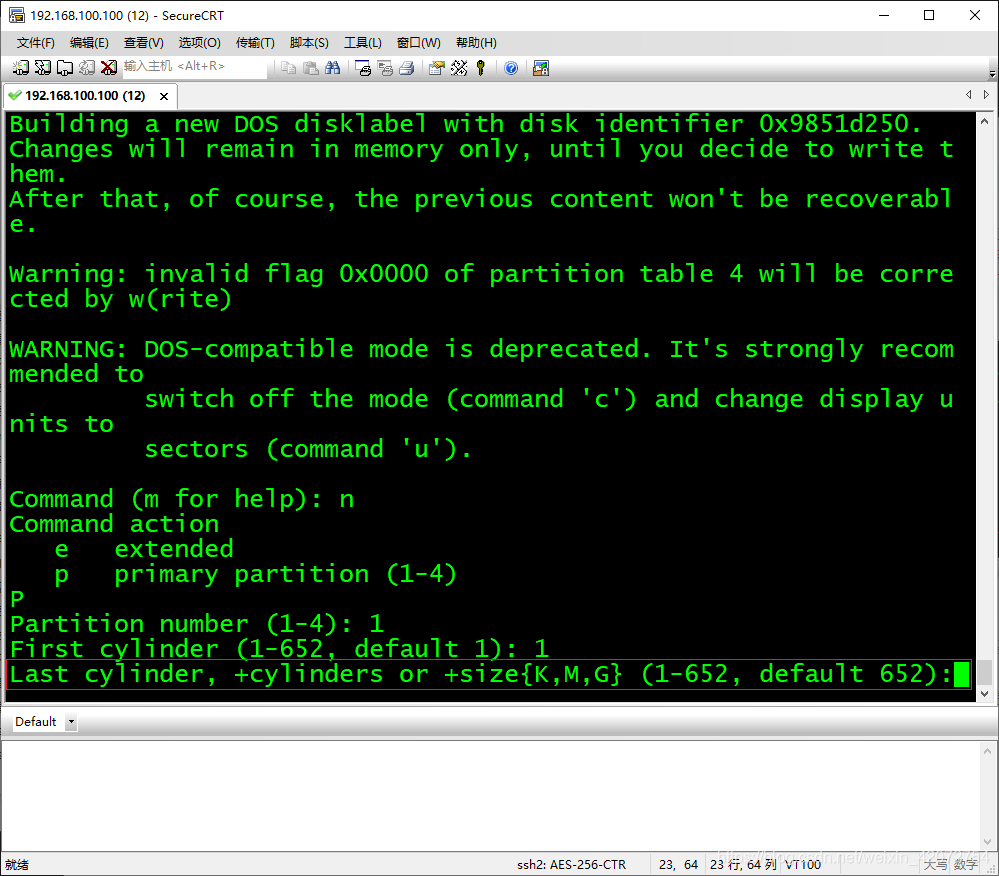
Task: Click the printer Print icon
Action: (x=407, y=68)
